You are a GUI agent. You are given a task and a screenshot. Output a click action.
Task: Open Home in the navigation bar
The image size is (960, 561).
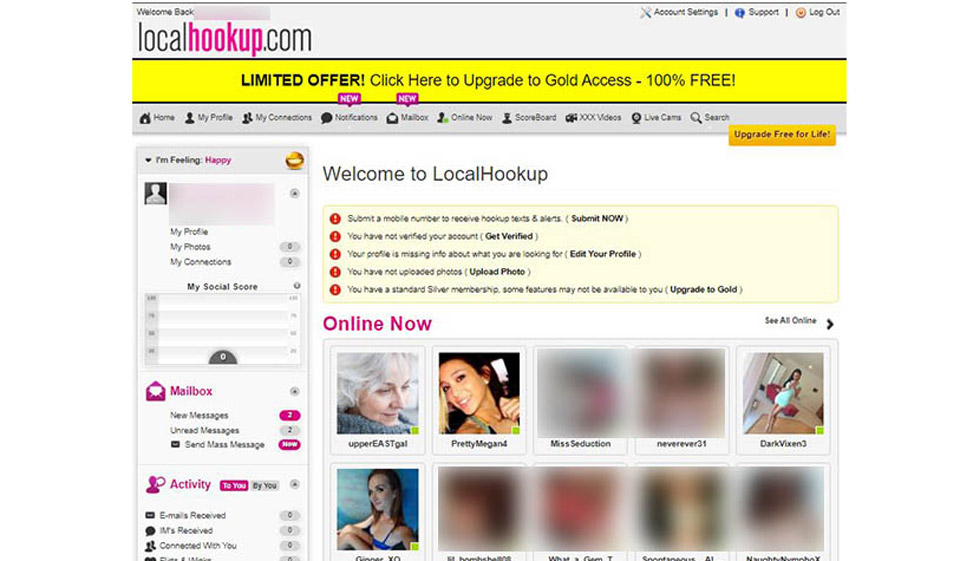tap(157, 118)
